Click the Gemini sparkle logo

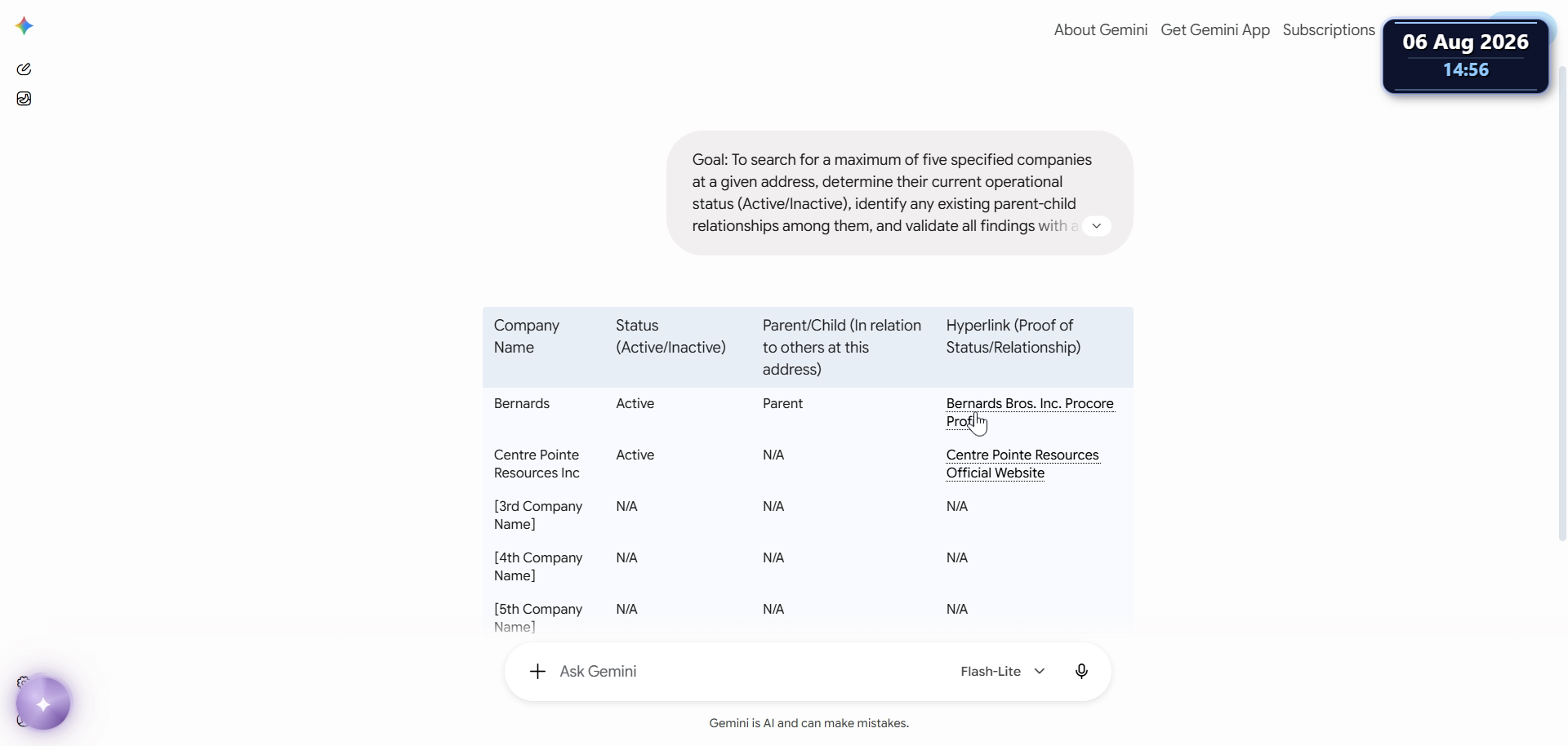point(24,26)
